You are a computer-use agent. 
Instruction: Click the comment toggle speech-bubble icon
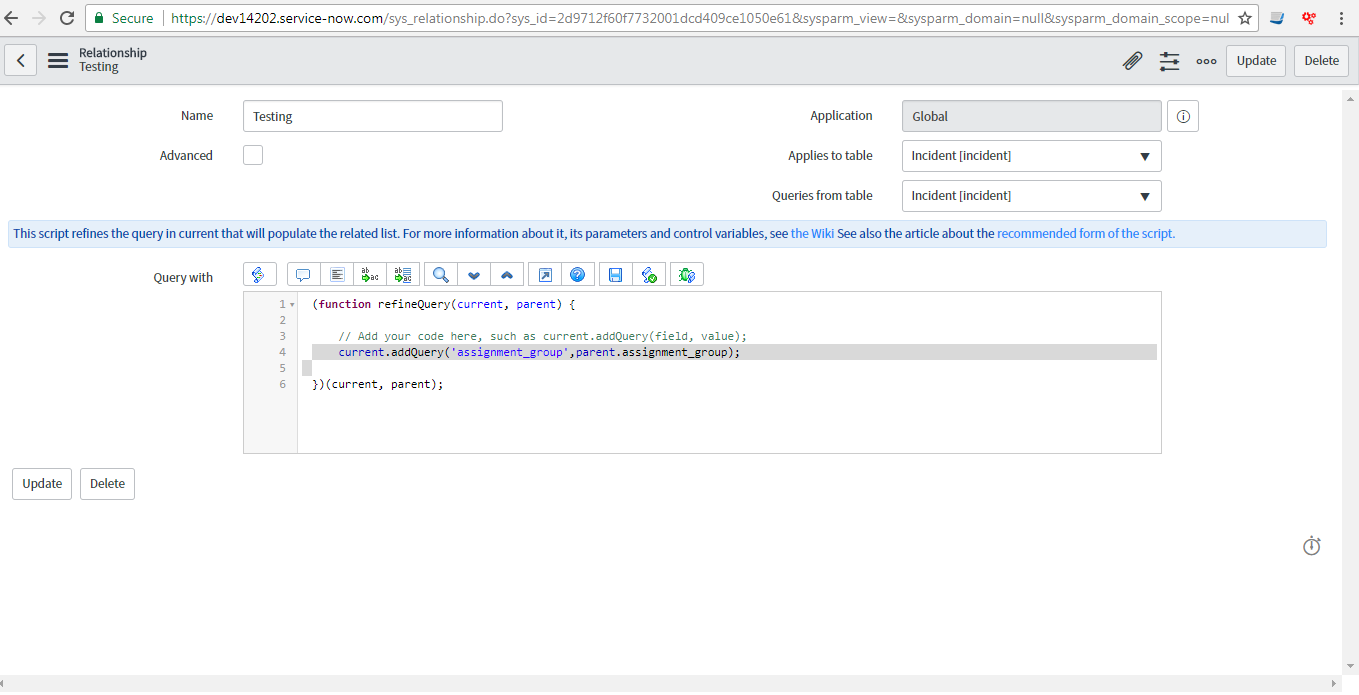[x=303, y=275]
